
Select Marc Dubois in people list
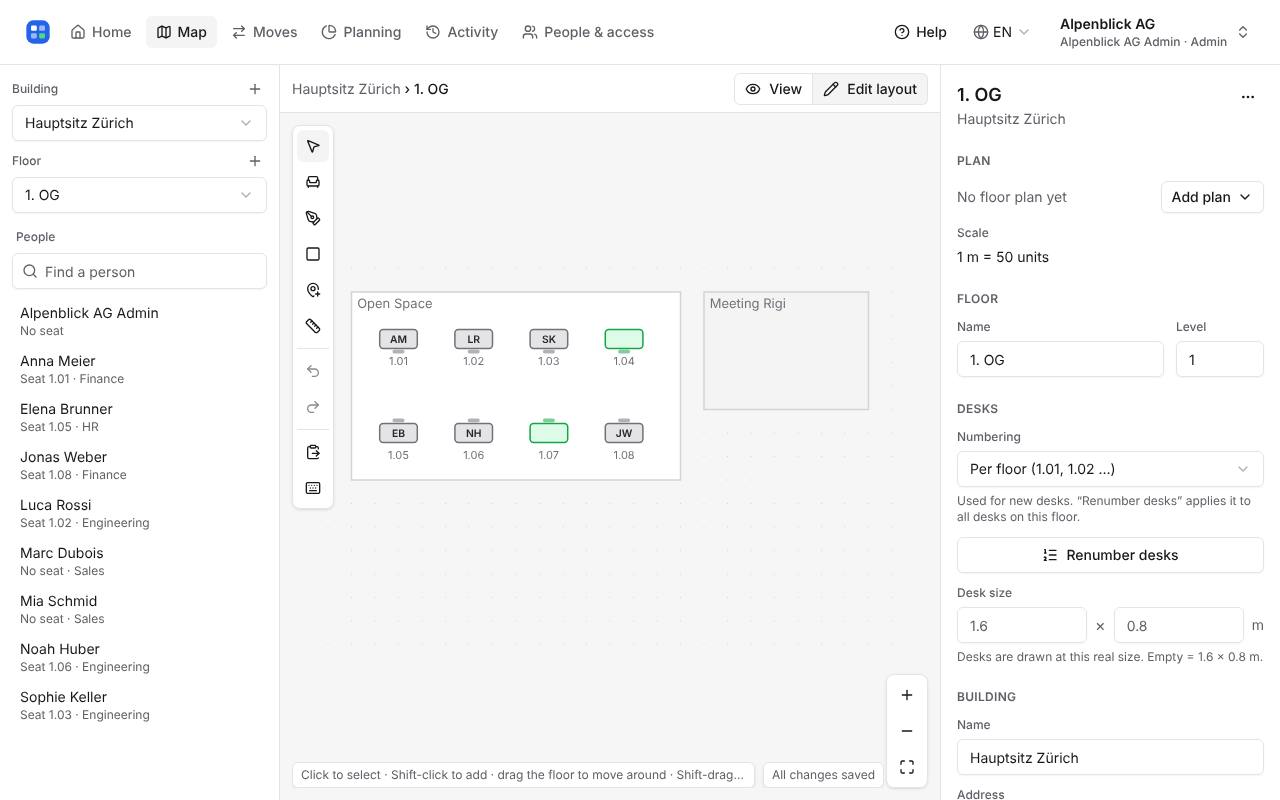click(139, 561)
